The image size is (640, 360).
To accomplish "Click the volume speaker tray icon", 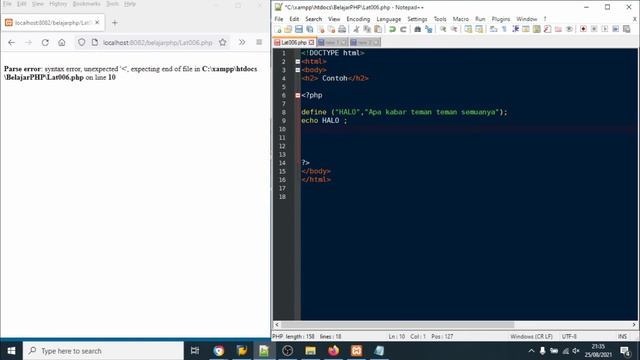I will point(576,351).
